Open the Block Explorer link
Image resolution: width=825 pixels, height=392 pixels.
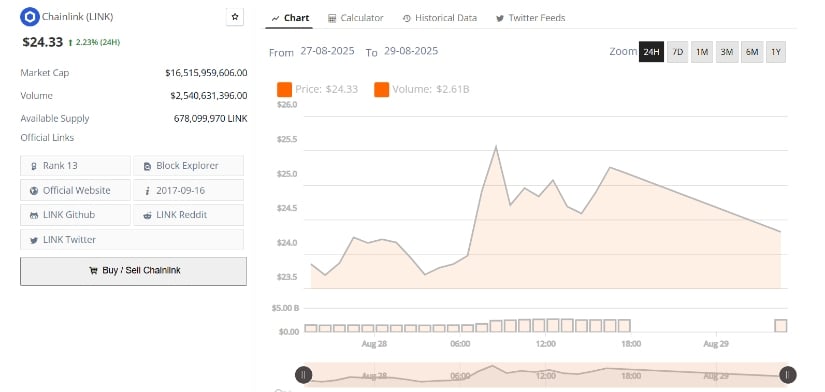pyautogui.click(x=188, y=166)
